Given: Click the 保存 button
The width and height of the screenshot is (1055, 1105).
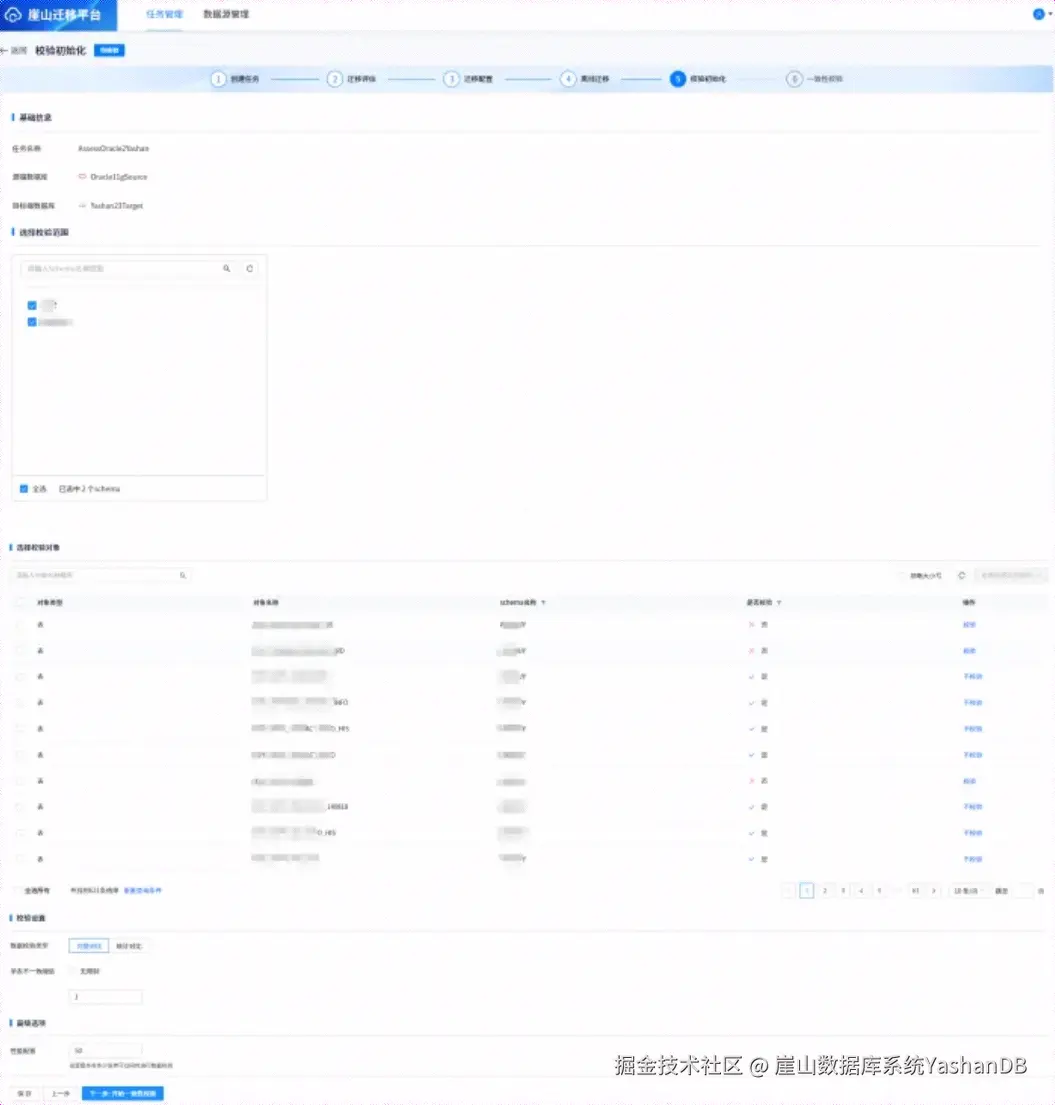Looking at the screenshot, I should click(x=25, y=1093).
